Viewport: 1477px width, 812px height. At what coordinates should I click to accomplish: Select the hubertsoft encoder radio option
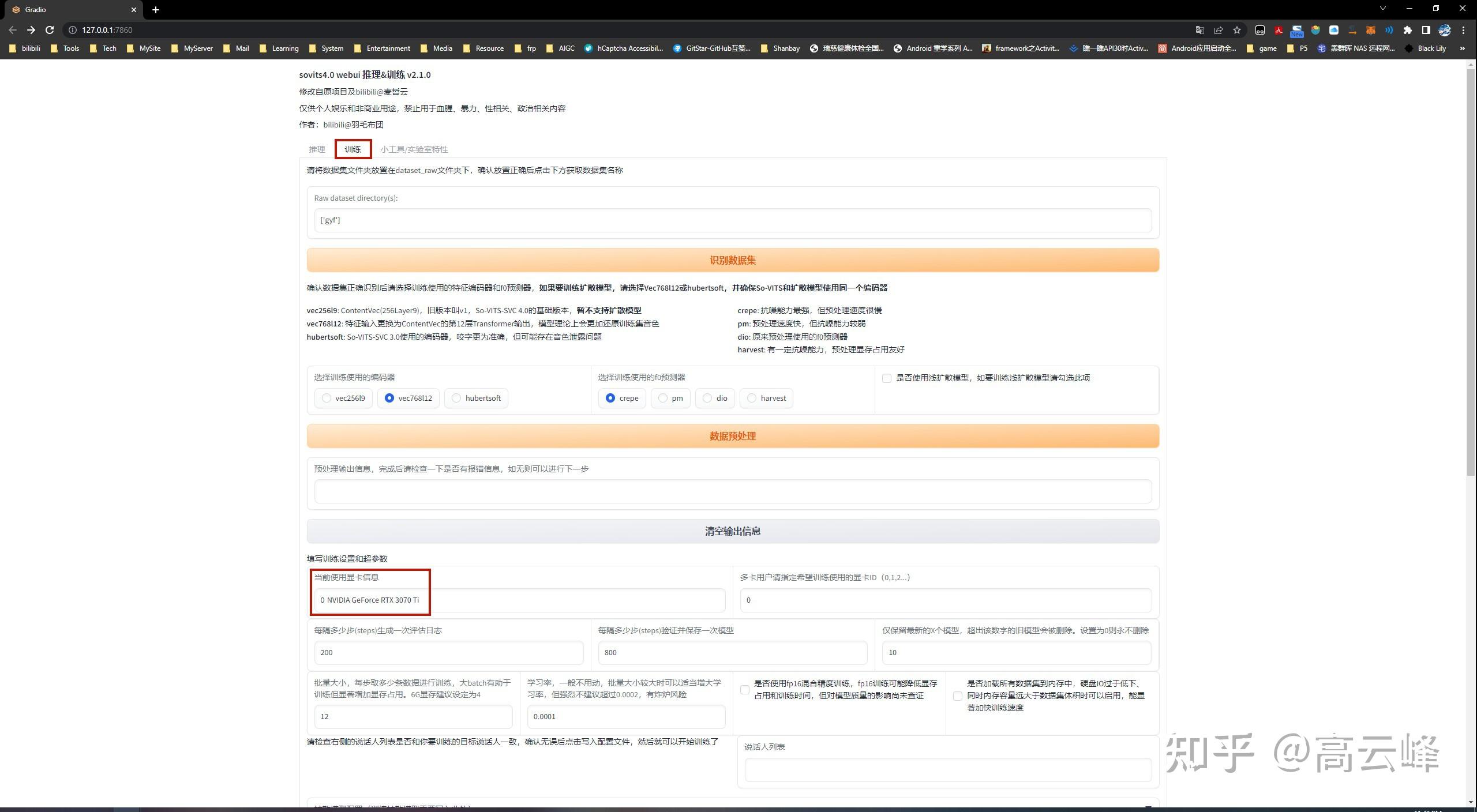point(456,398)
